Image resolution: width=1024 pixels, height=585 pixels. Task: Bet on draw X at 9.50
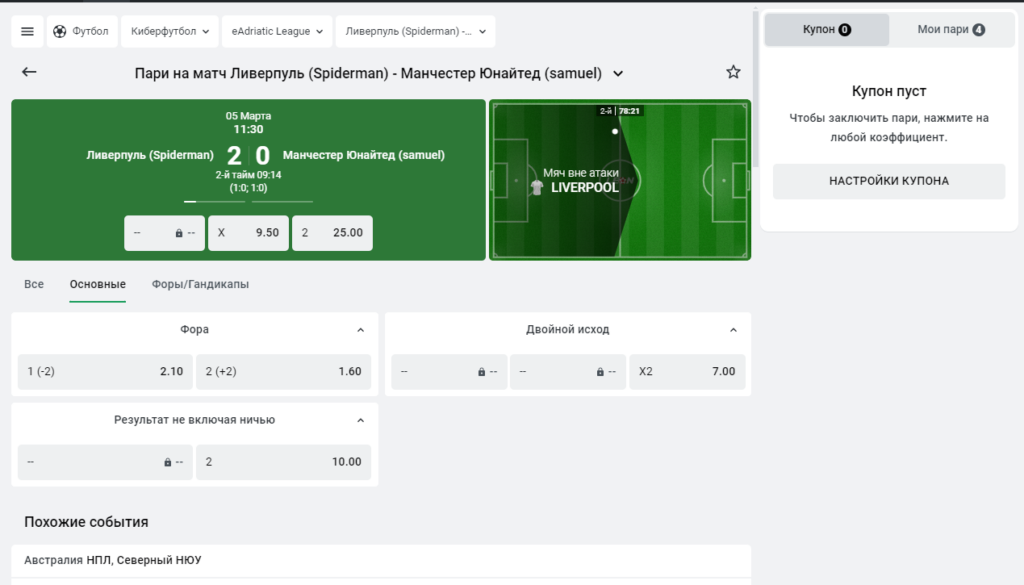[x=248, y=232]
